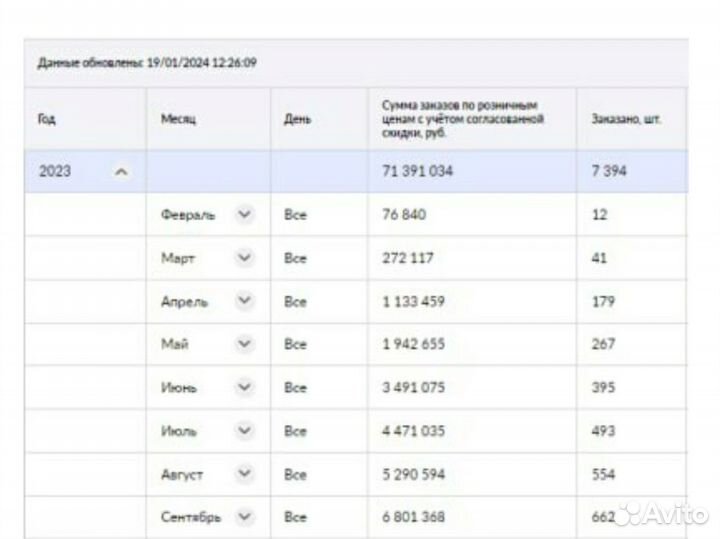Screen dimensions: 720x539
Task: Open the Апрель row dropdown arrow
Action: (x=244, y=301)
